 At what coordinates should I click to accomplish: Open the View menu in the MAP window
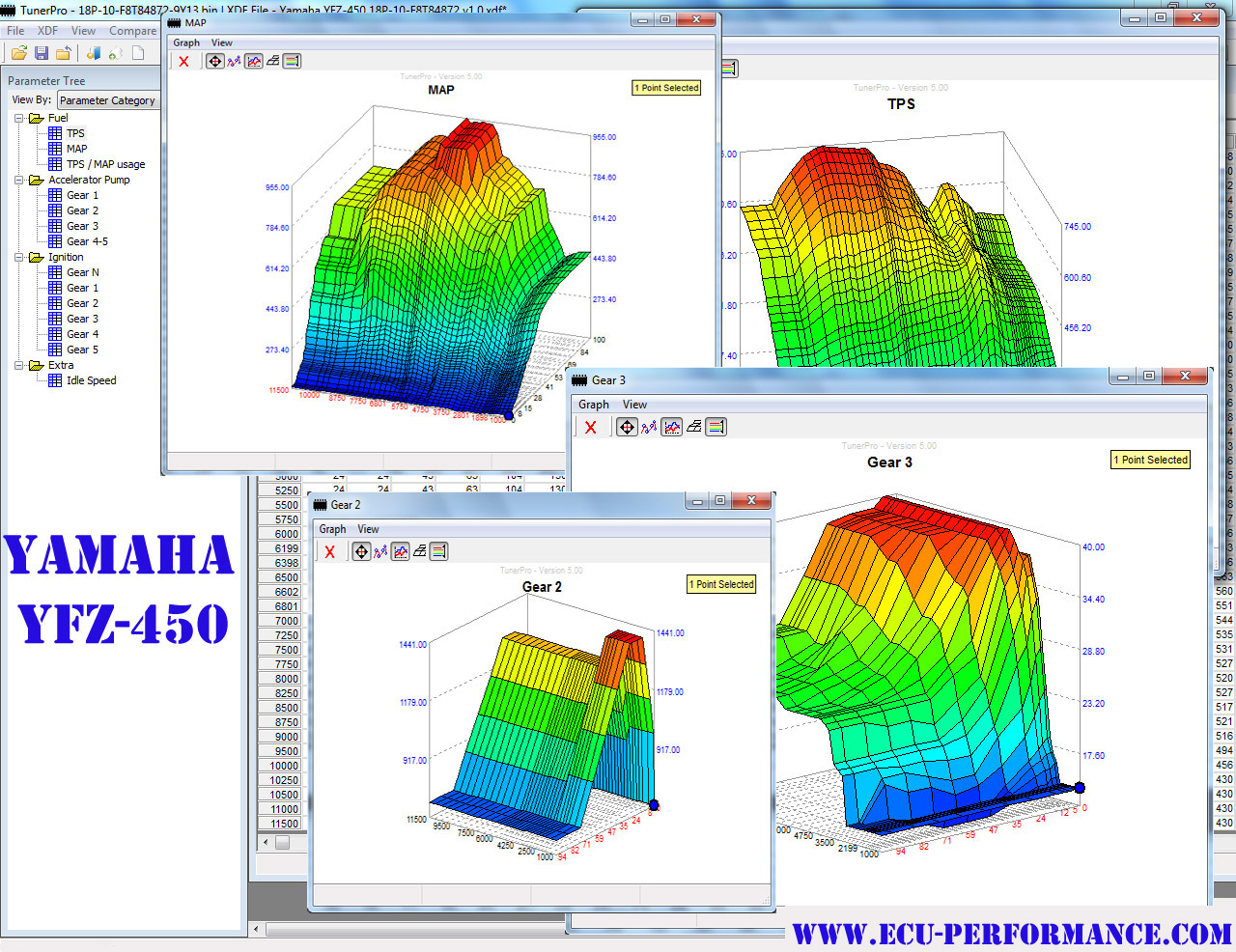[x=222, y=42]
